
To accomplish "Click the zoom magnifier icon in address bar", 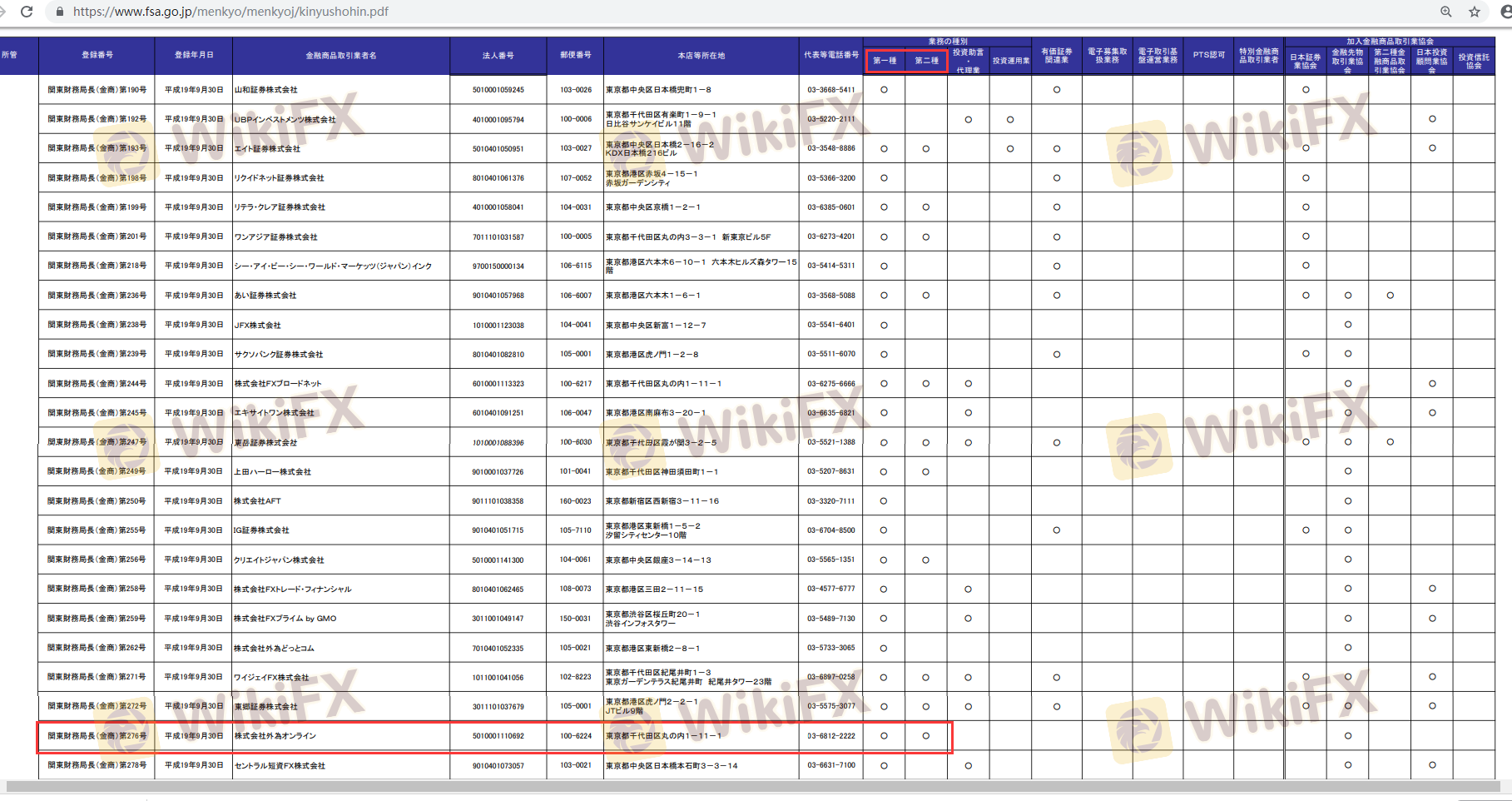I will click(1446, 12).
